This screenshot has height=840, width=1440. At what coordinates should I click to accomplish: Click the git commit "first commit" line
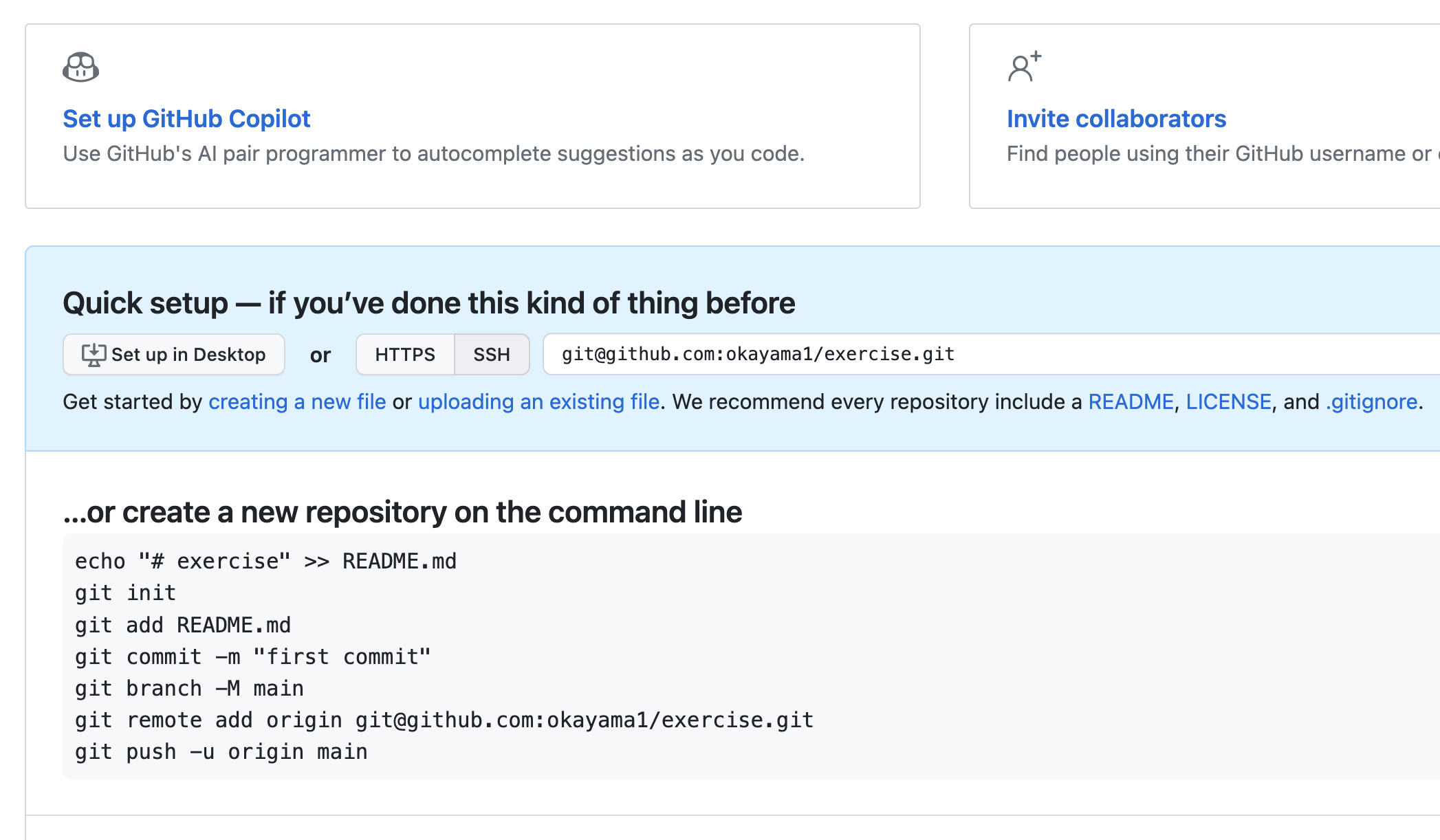click(252, 657)
